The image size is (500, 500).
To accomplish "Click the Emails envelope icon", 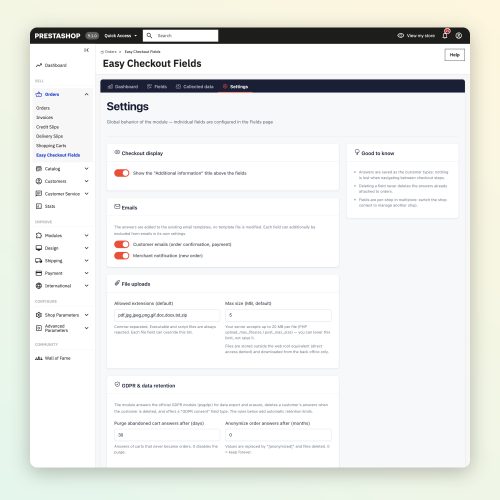I will click(117, 207).
